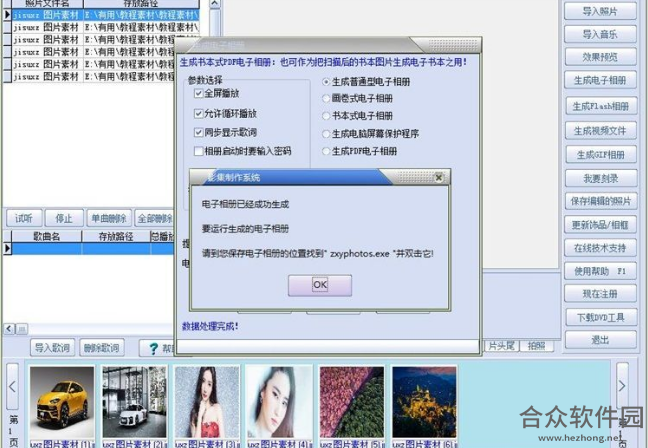This screenshot has width=648, height=448.
Task: Select the white car showroom thumbnail
Action: click(134, 403)
